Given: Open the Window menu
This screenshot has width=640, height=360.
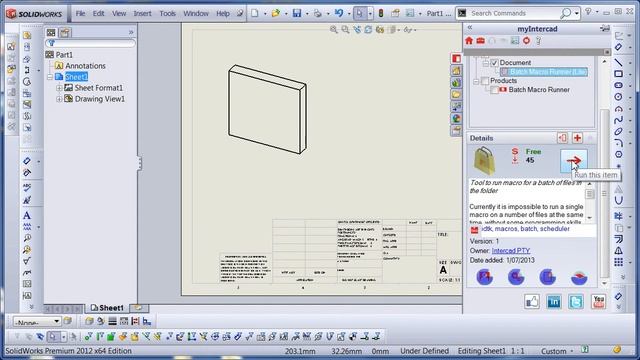Looking at the screenshot, I should click(196, 13).
